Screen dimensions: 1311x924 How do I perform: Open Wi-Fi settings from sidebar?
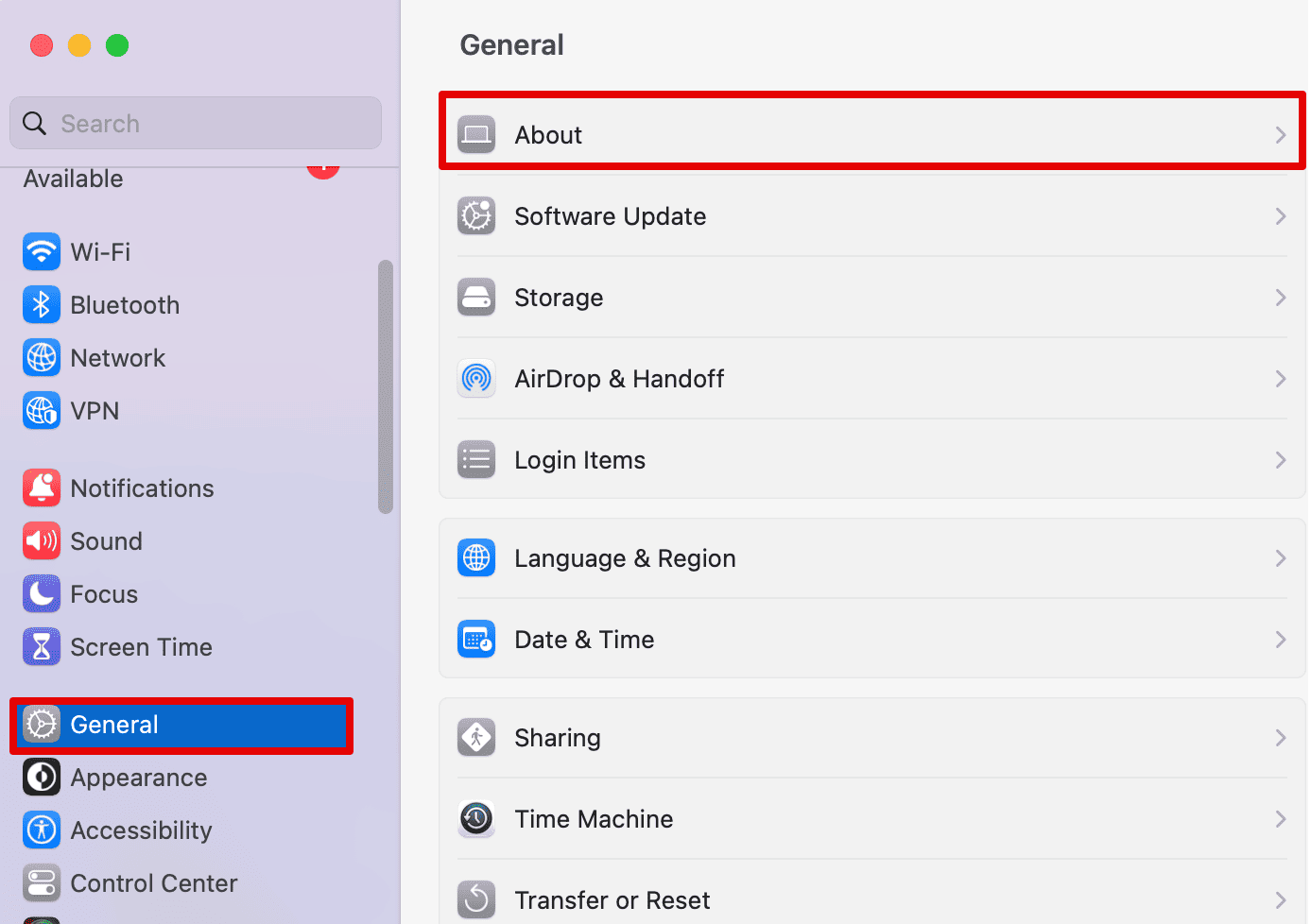coord(101,251)
